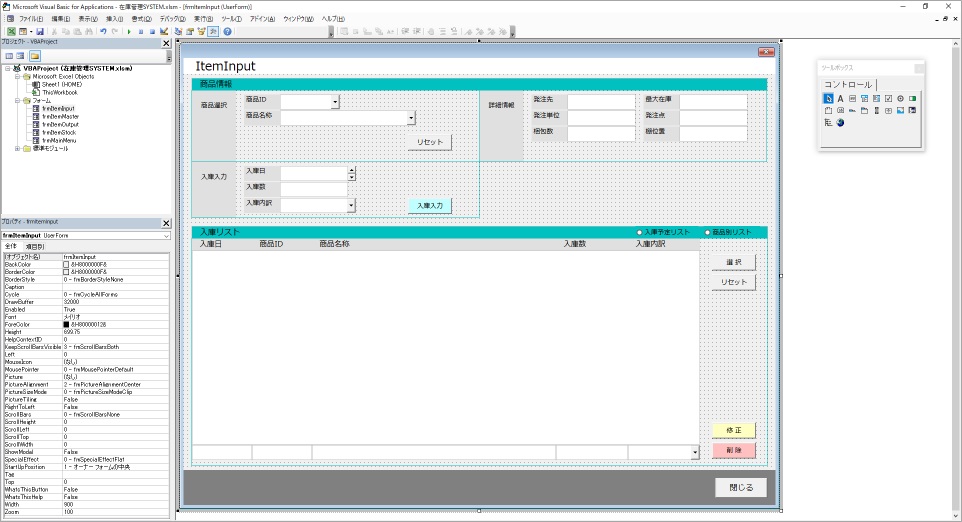
Task: Pick the CommandButton control in the Toolbox
Action: [841, 110]
